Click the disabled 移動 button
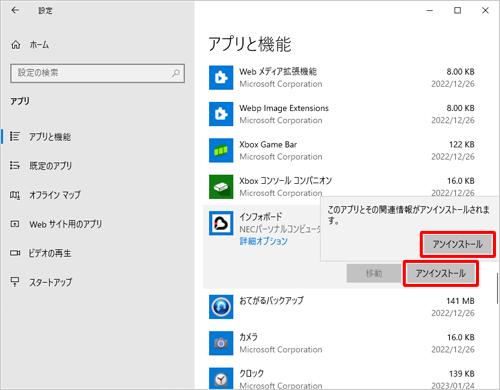The width and height of the screenshot is (500, 390). point(374,273)
